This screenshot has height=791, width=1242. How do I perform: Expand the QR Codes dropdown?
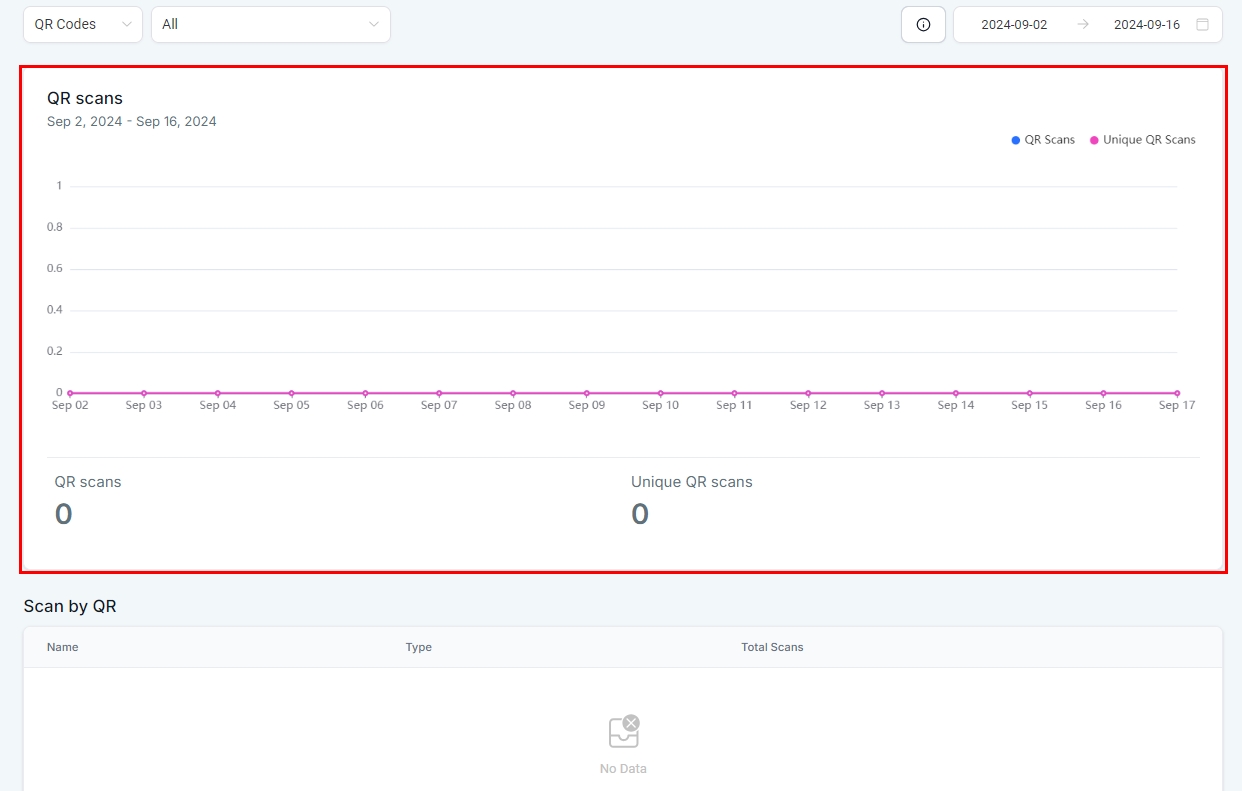(x=83, y=24)
